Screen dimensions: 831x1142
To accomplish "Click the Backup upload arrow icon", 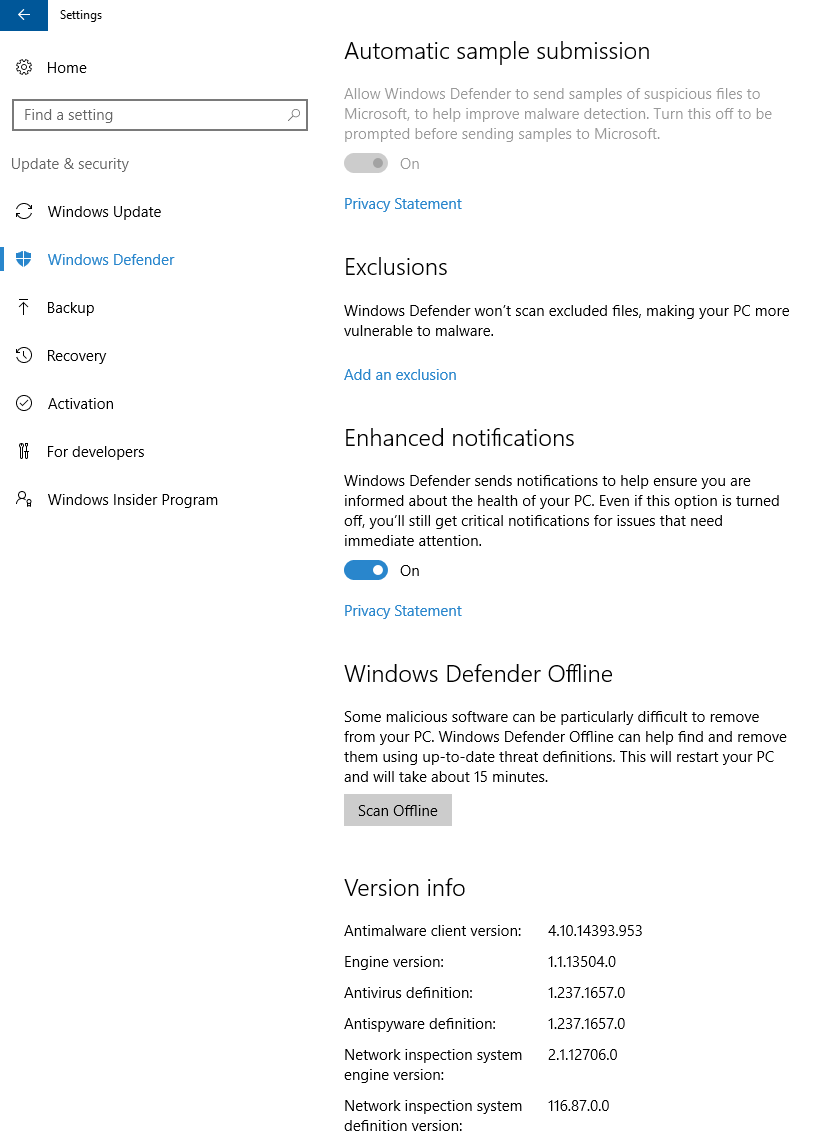I will coord(24,308).
